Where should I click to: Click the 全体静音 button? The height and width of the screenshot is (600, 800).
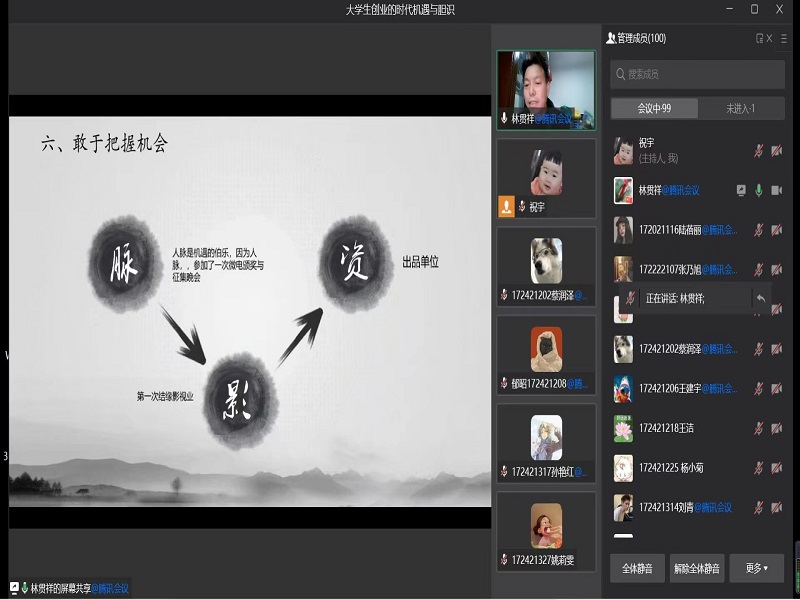[637, 568]
